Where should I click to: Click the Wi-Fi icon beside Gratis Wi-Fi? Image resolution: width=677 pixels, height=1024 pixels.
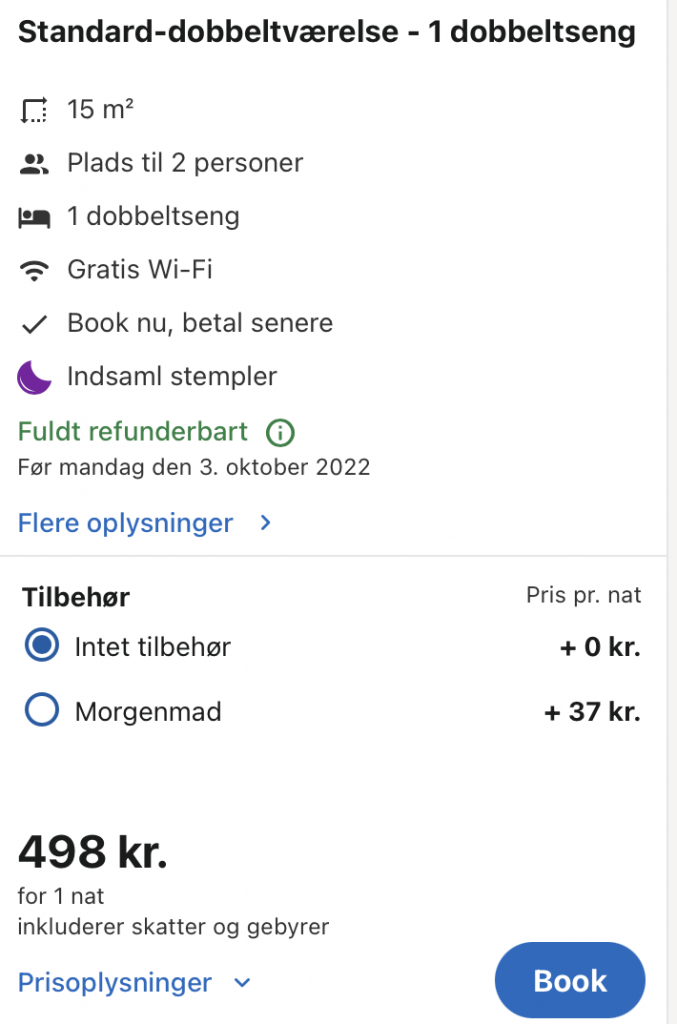tap(34, 270)
